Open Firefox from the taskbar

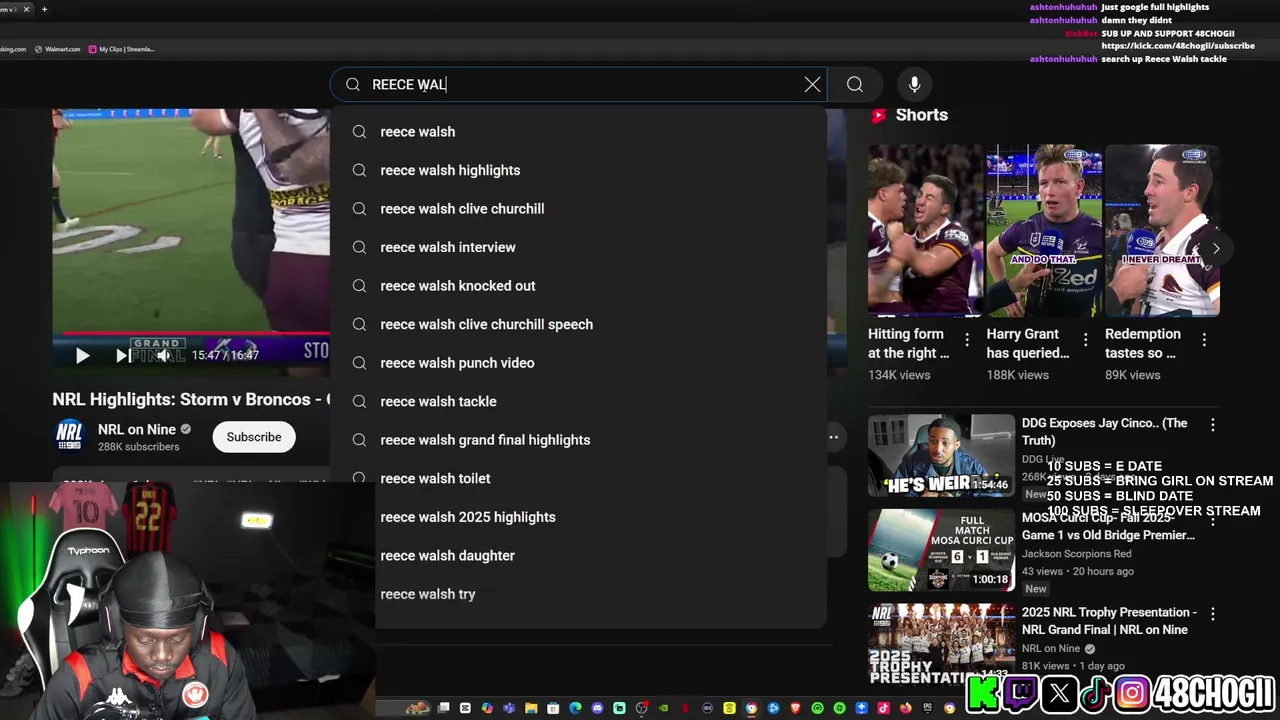(x=906, y=708)
